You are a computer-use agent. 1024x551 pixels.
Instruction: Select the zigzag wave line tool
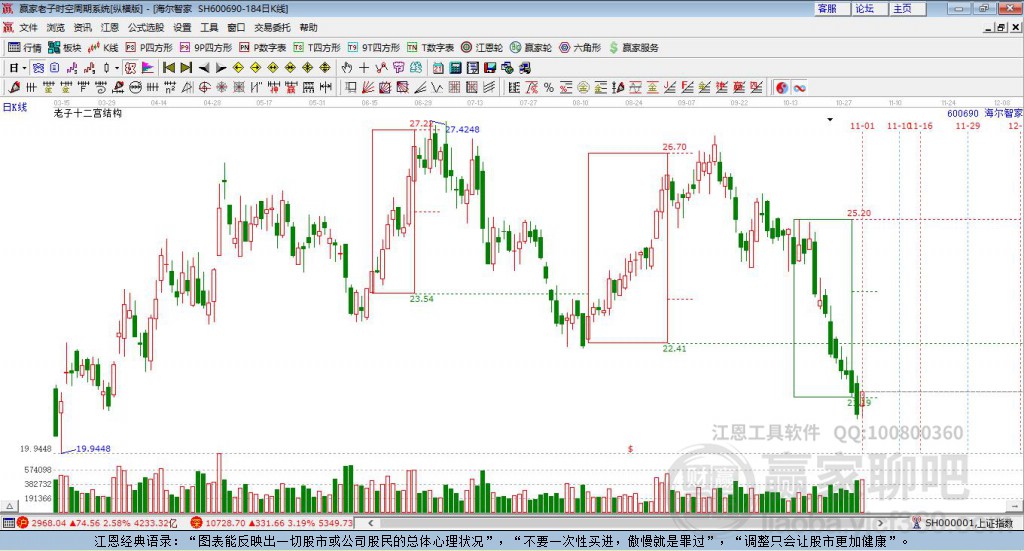tap(436, 87)
